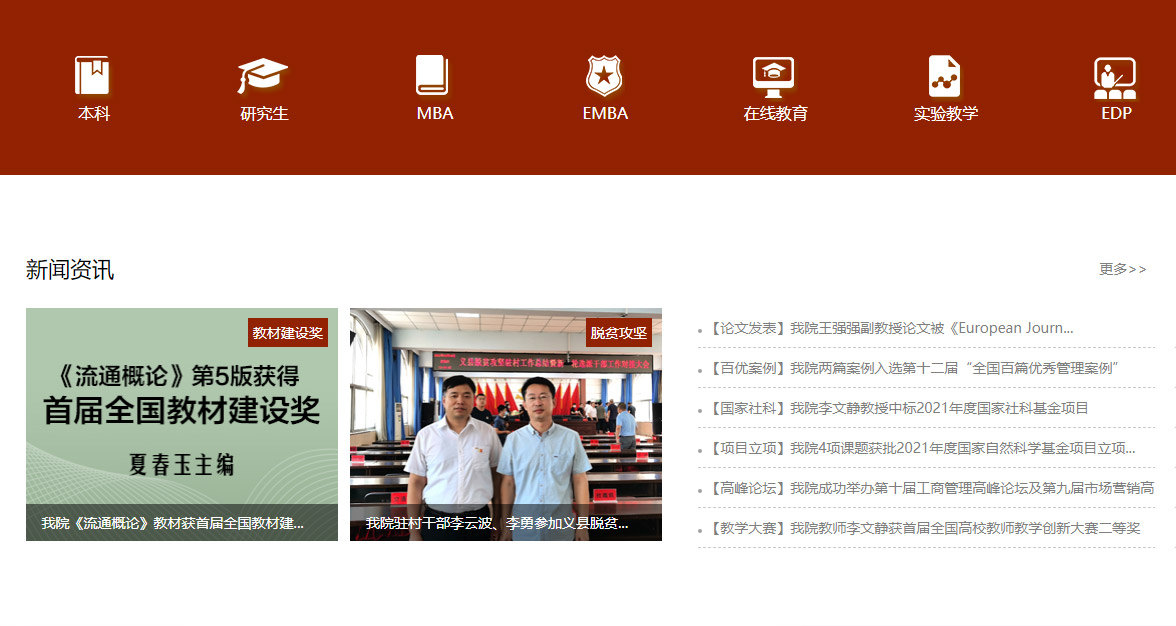This screenshot has height=626, width=1176.
Task: Select the MBA book icon
Action: pos(433,76)
